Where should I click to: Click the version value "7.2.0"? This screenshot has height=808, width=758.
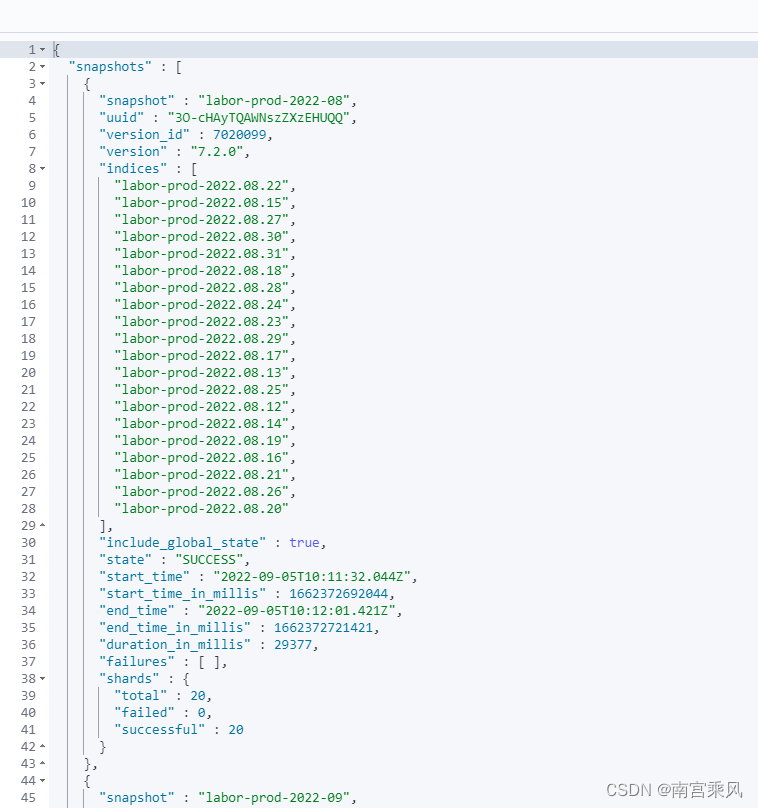217,152
